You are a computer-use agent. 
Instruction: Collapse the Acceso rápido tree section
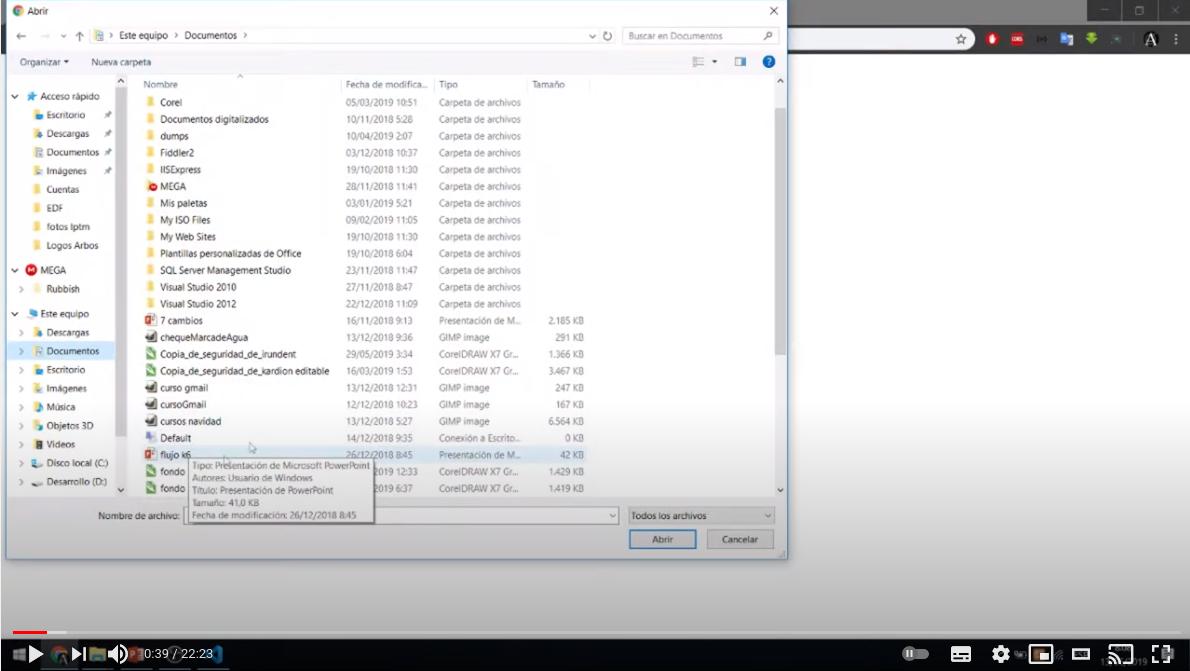(14, 96)
